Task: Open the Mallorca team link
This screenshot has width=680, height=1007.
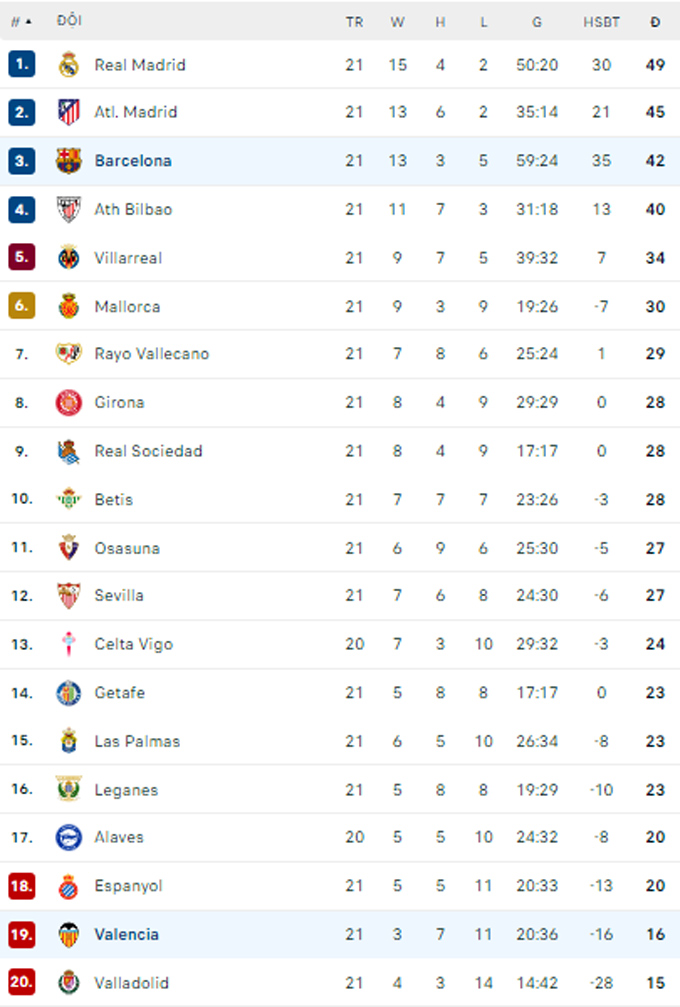Action: pyautogui.click(x=127, y=306)
